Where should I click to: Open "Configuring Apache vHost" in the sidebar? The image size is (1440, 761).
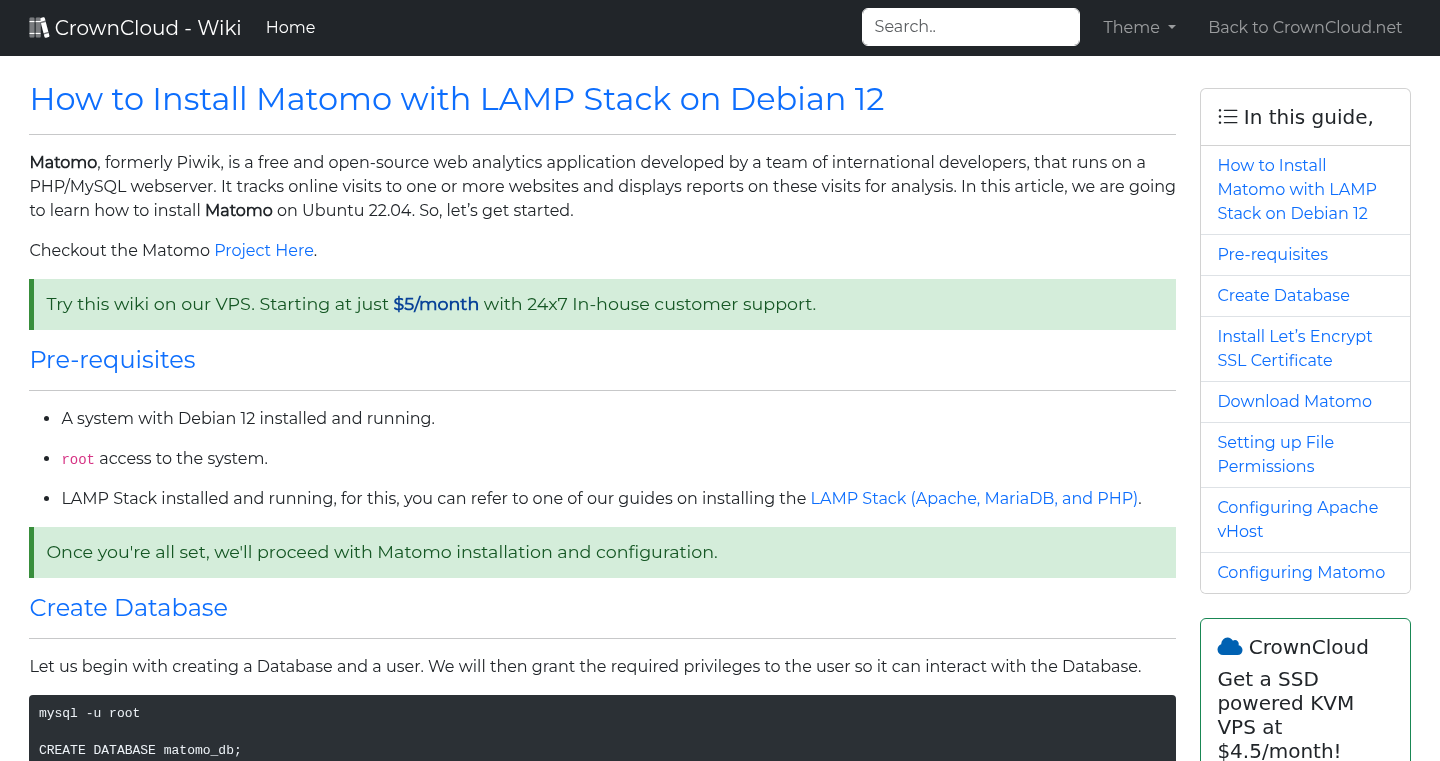pyautogui.click(x=1297, y=519)
